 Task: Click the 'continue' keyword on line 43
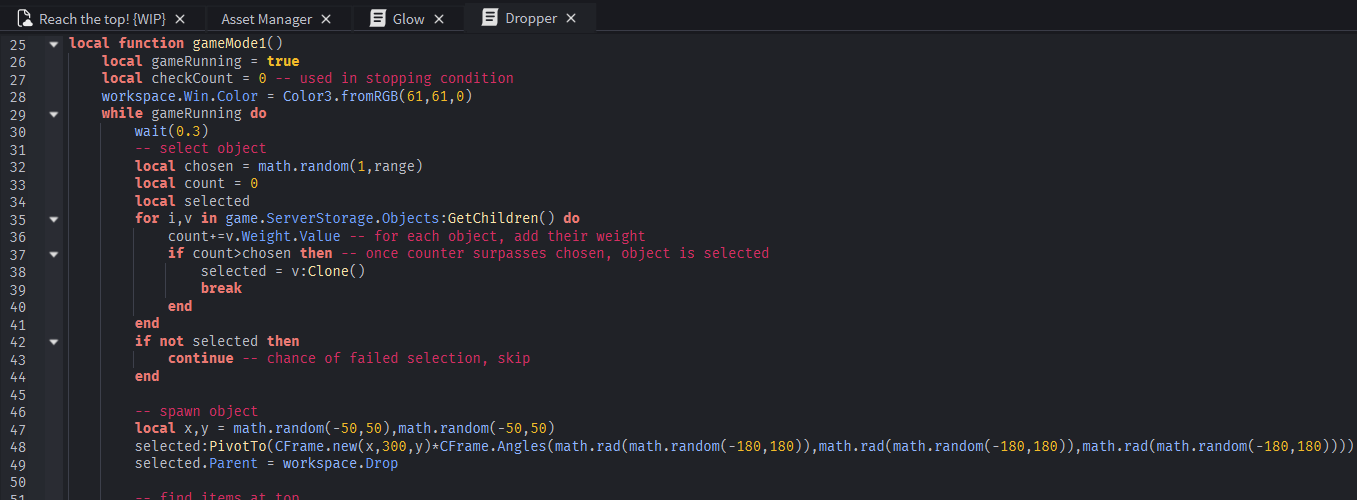pos(200,358)
